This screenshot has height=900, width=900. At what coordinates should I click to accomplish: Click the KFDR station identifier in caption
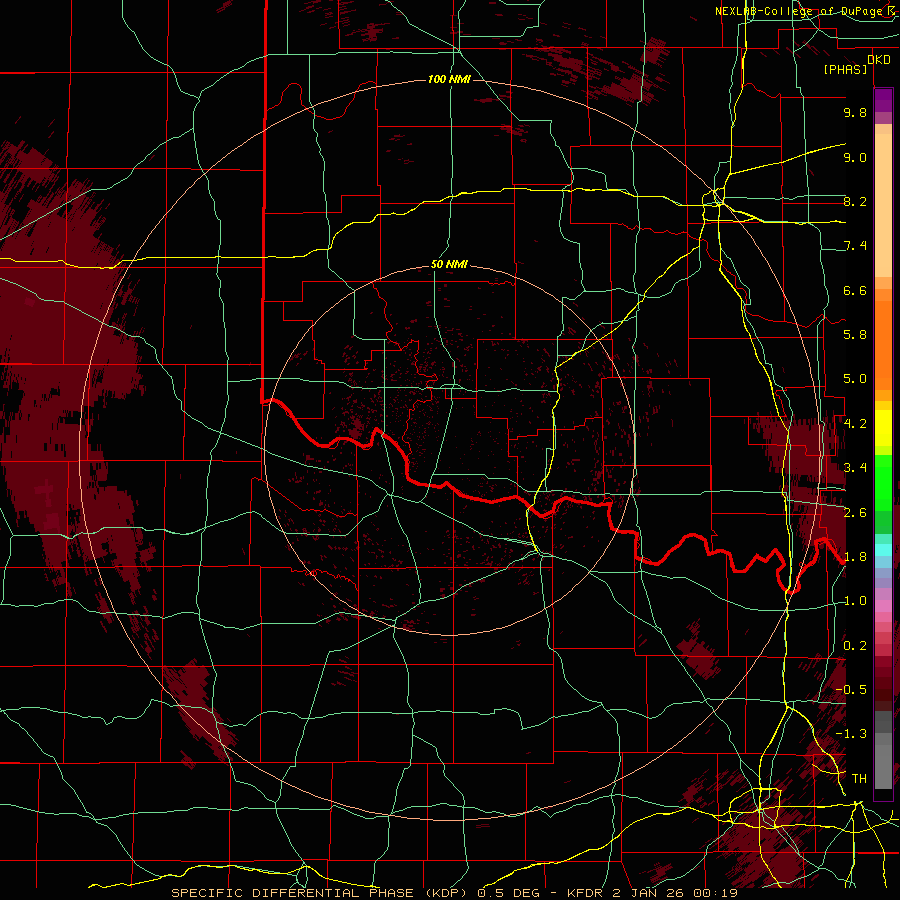click(585, 893)
